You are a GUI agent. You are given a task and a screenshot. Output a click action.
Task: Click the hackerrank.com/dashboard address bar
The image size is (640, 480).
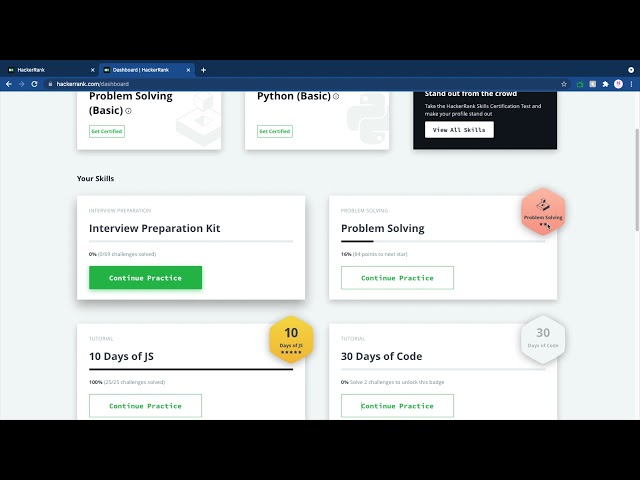tap(300, 84)
